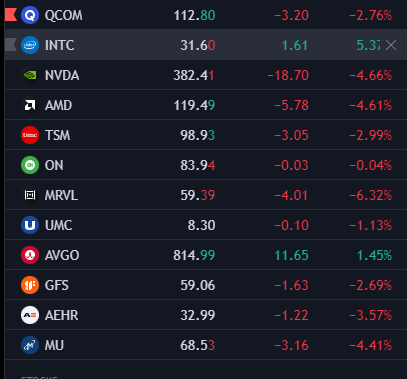Image resolution: width=407 pixels, height=379 pixels.
Task: Click MRVL percent change -6.32%
Action: 371,196
